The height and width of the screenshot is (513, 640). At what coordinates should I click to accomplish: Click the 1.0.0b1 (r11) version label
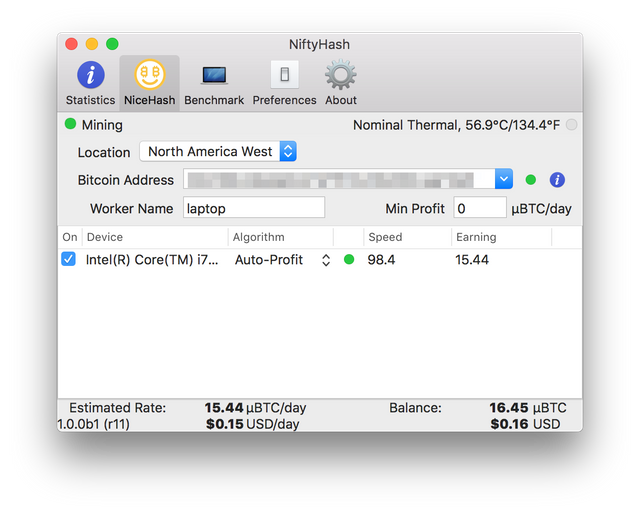pyautogui.click(x=94, y=424)
